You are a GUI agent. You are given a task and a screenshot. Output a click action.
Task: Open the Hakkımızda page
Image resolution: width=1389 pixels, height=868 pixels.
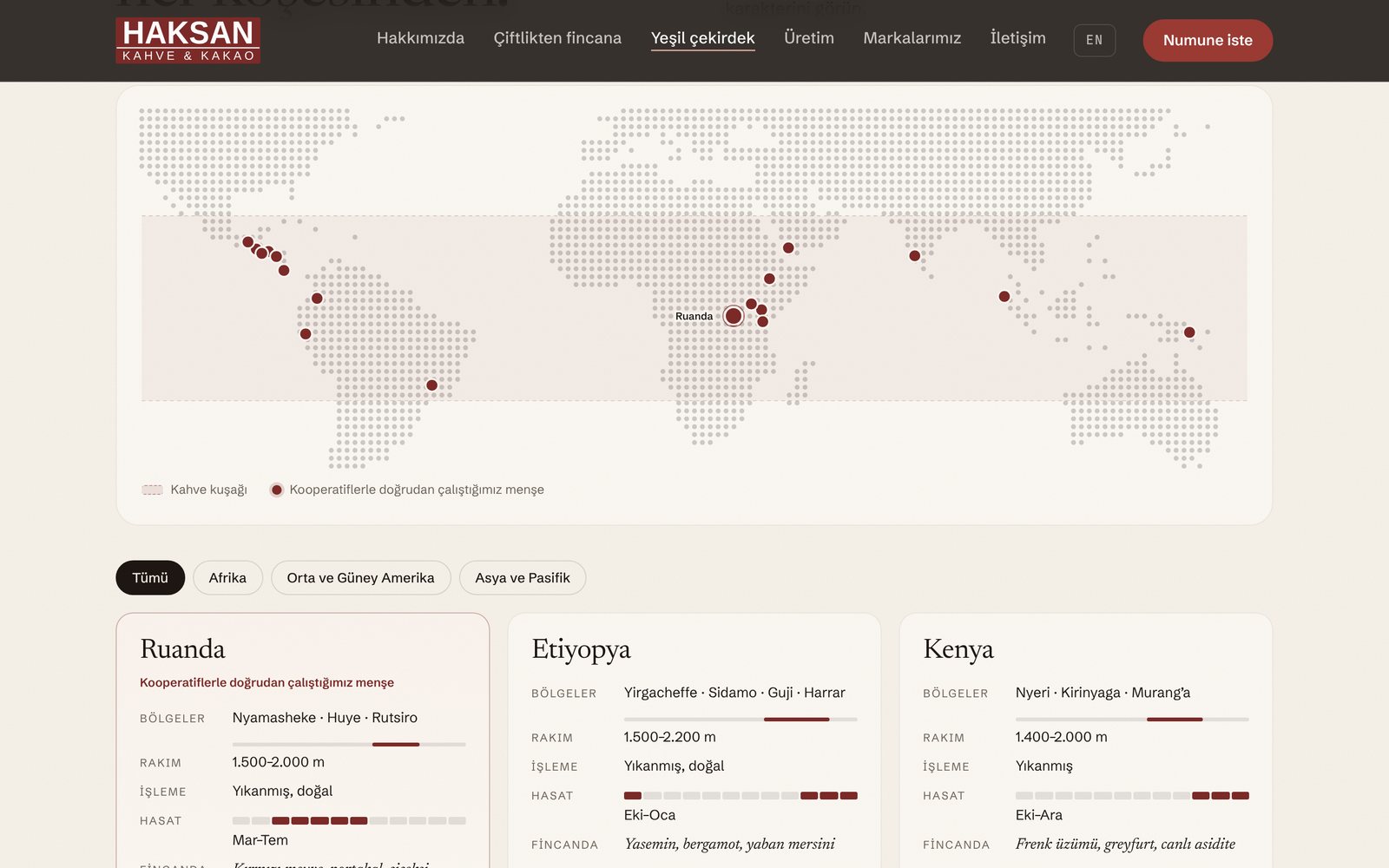(x=420, y=38)
